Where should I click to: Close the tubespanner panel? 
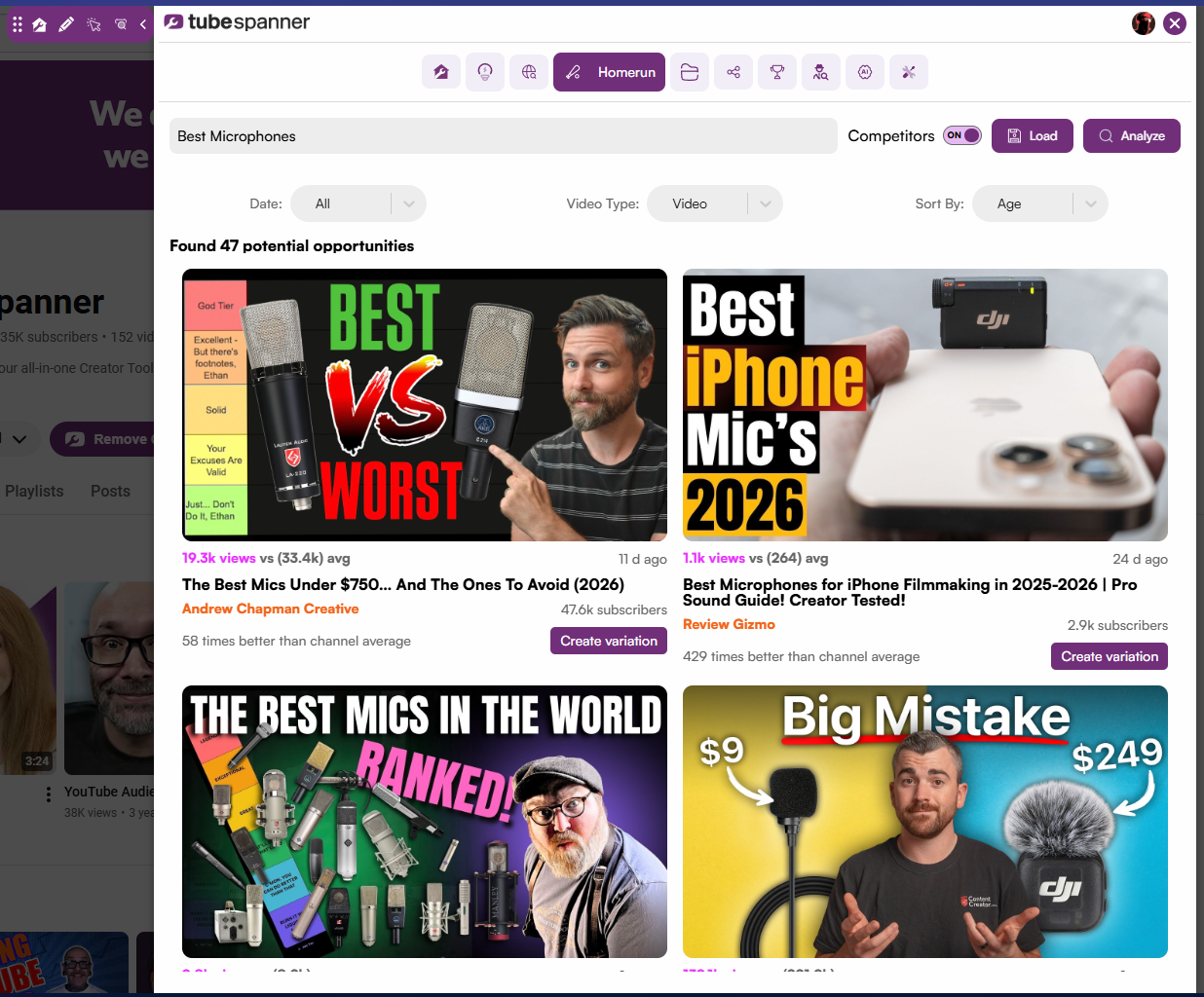(x=1175, y=23)
